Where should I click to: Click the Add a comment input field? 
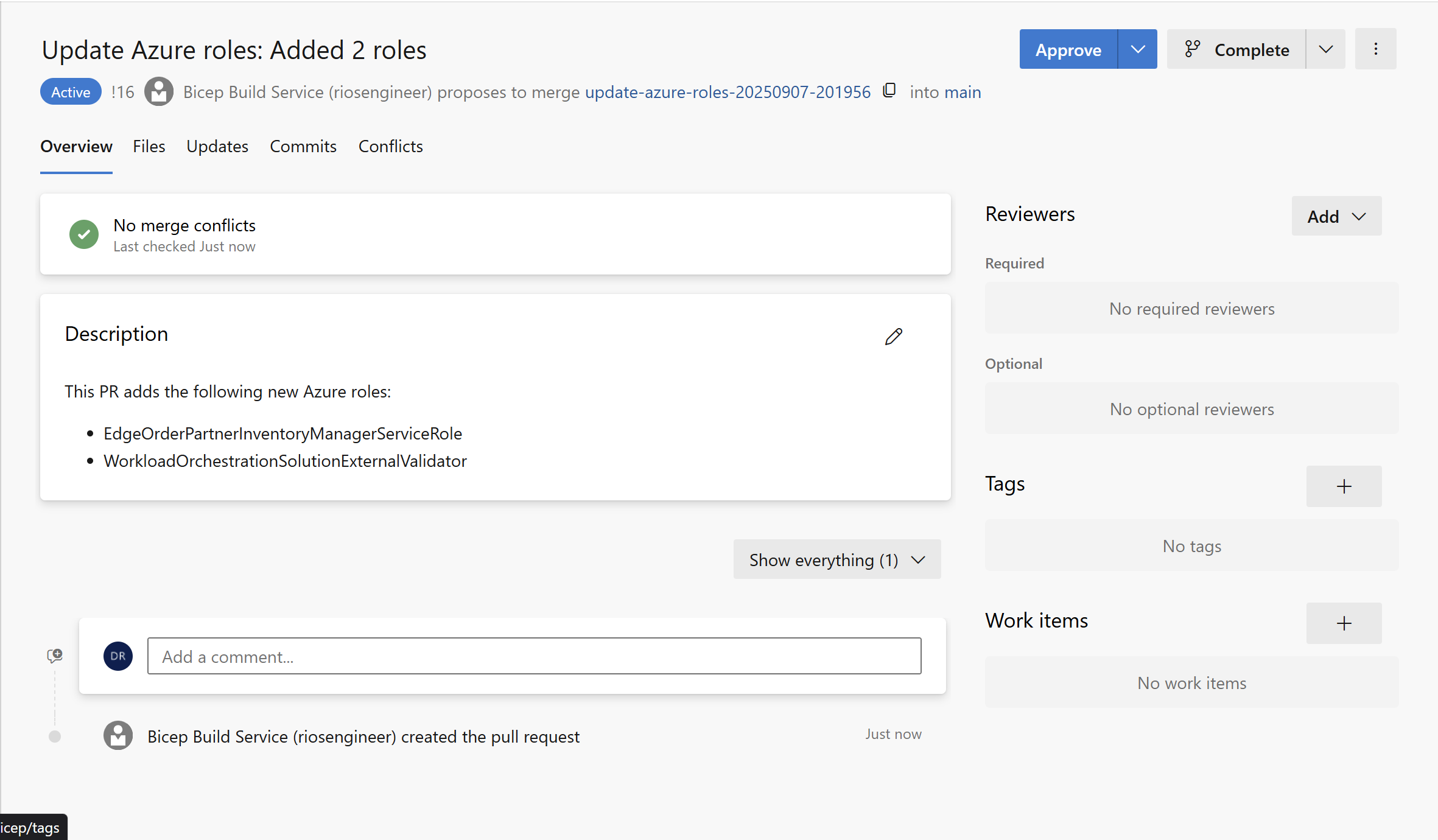[534, 656]
